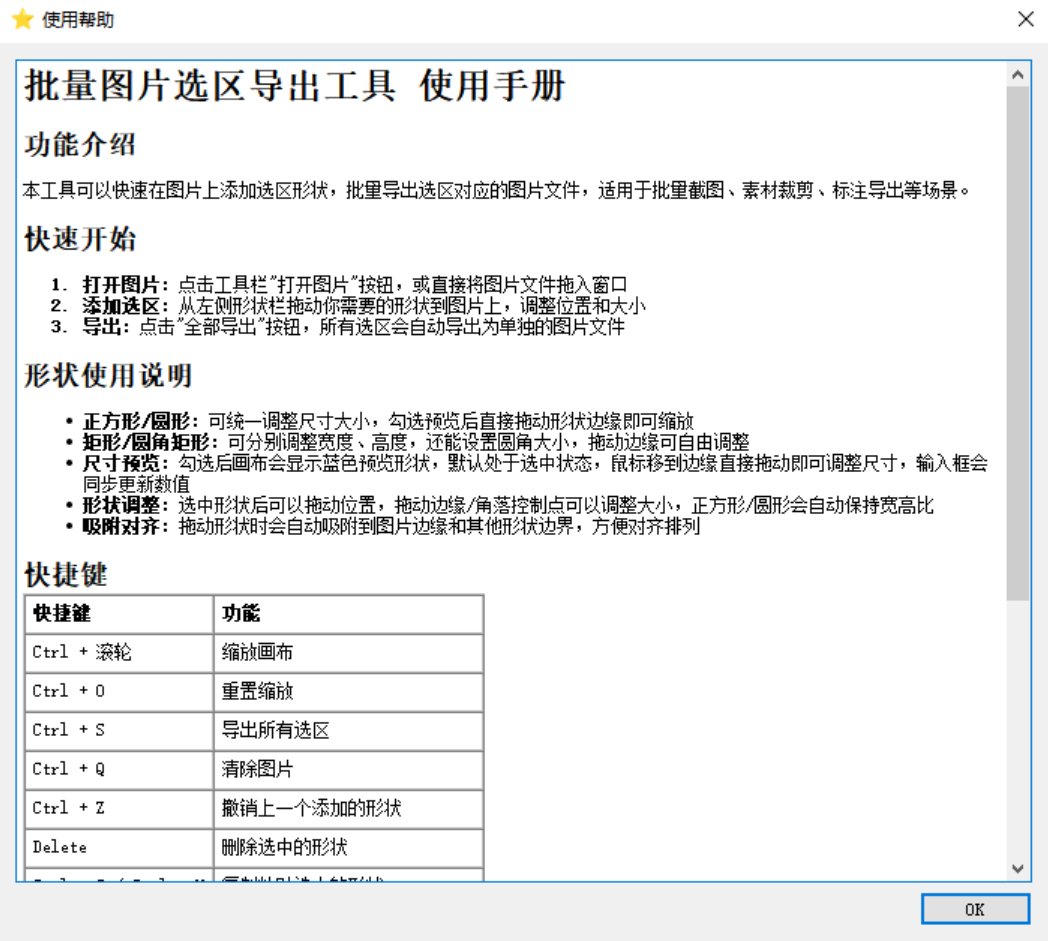Viewport: 1048px width, 941px height.
Task: Click the Ctrl + 滚轮 table cell
Action: tap(119, 652)
